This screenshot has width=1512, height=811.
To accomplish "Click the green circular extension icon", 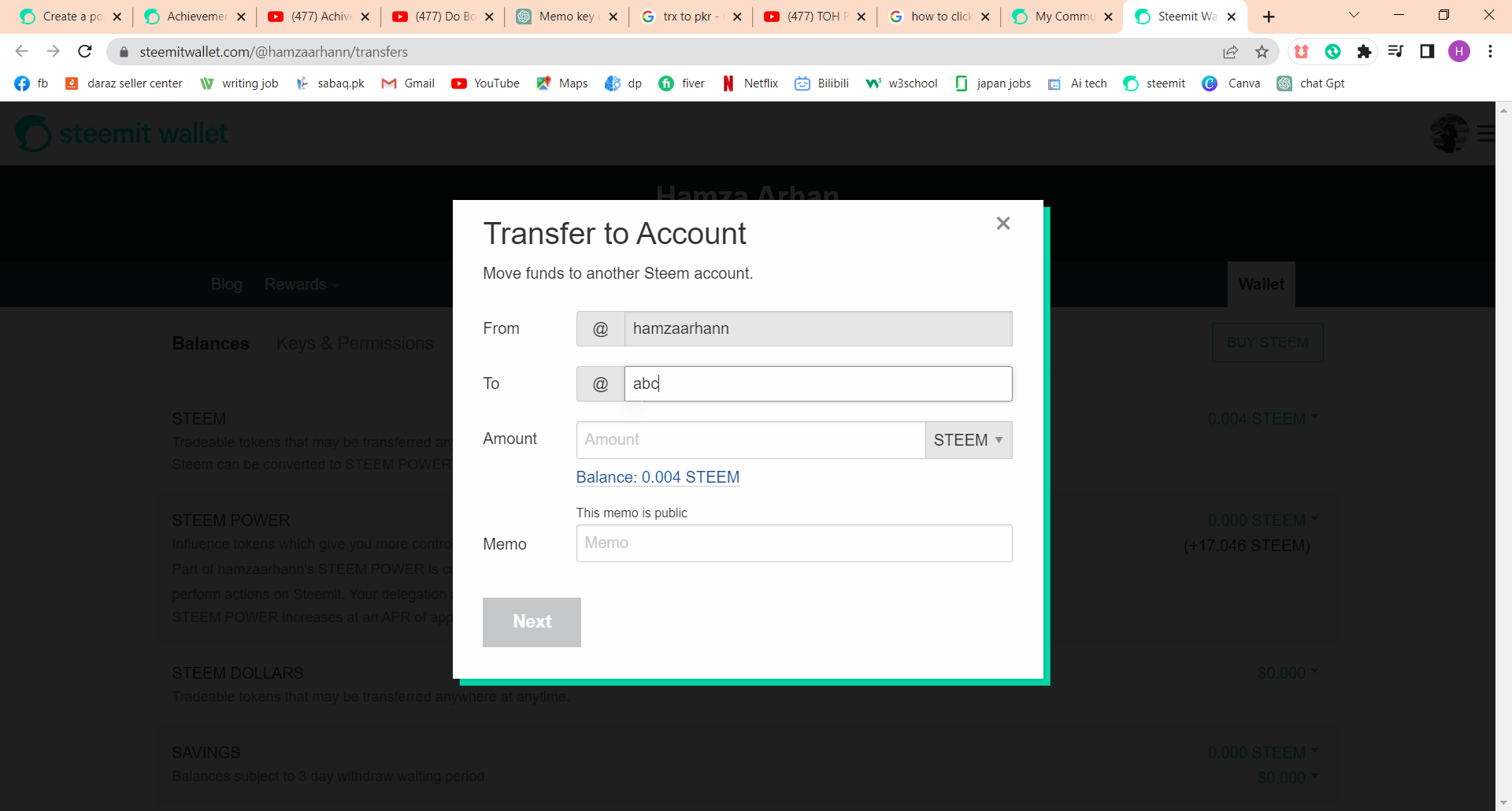I will point(1332,51).
